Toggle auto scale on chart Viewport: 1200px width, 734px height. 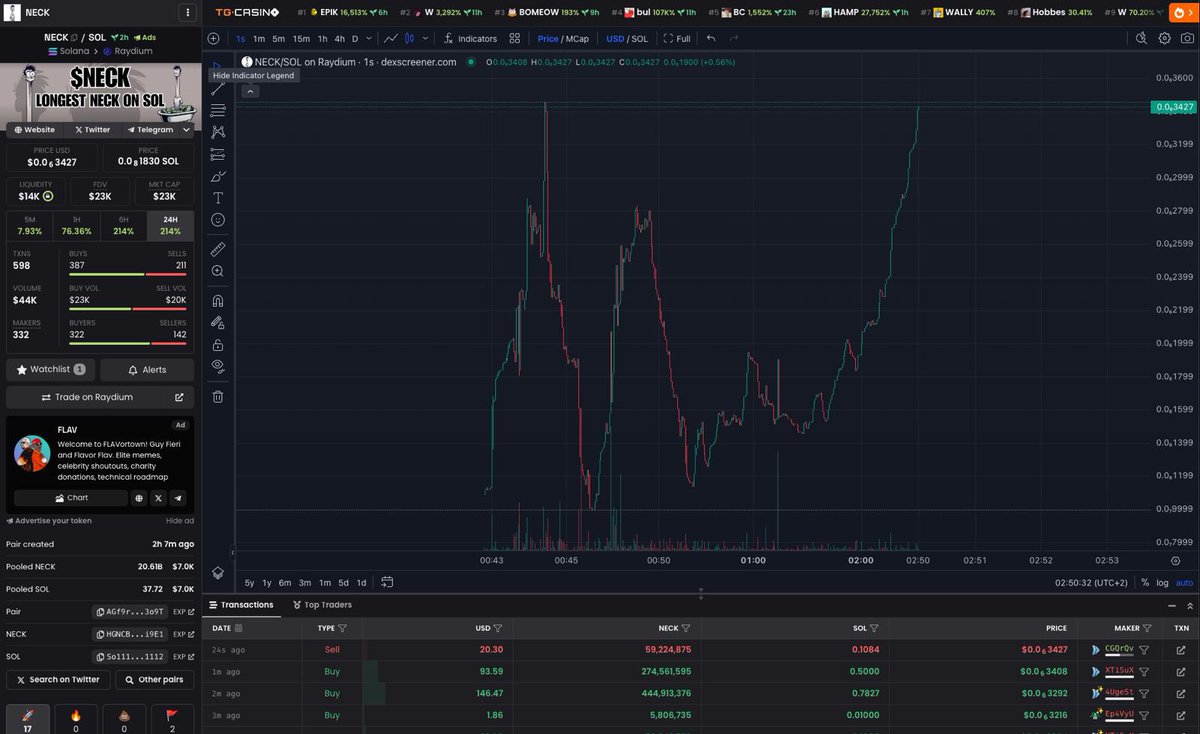point(1184,582)
